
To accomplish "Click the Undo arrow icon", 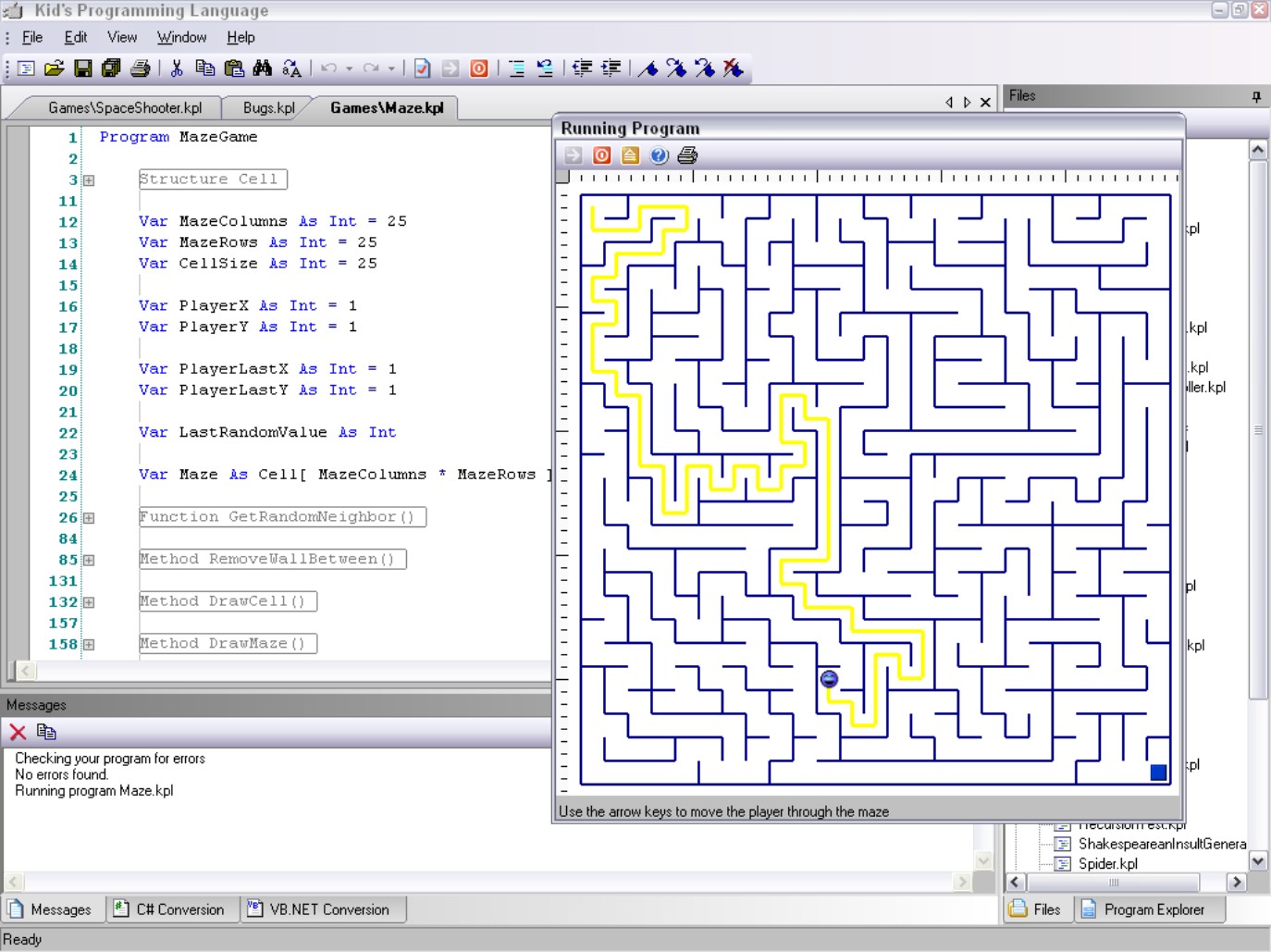I will (x=328, y=68).
